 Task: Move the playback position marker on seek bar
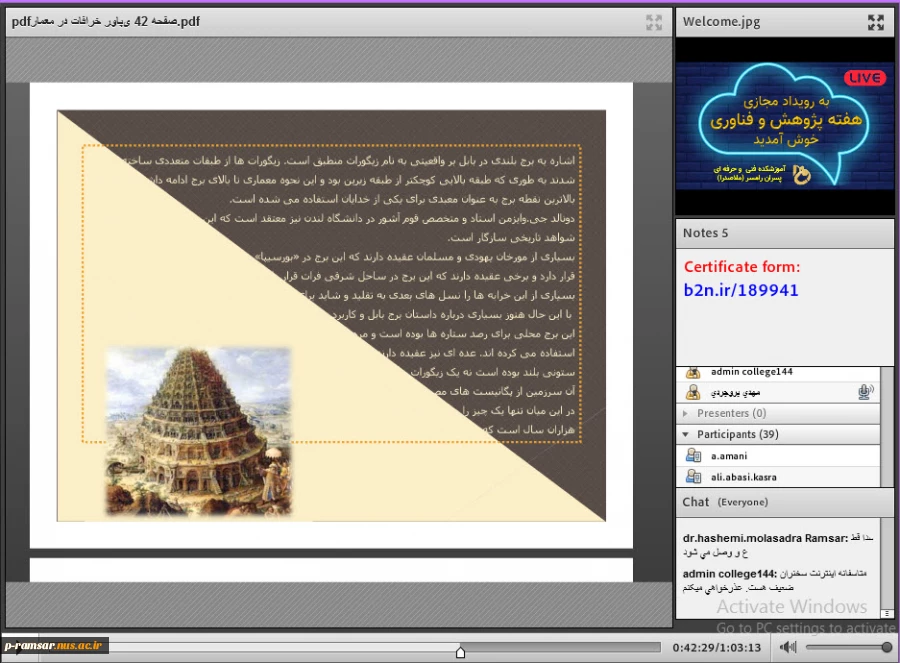[460, 652]
